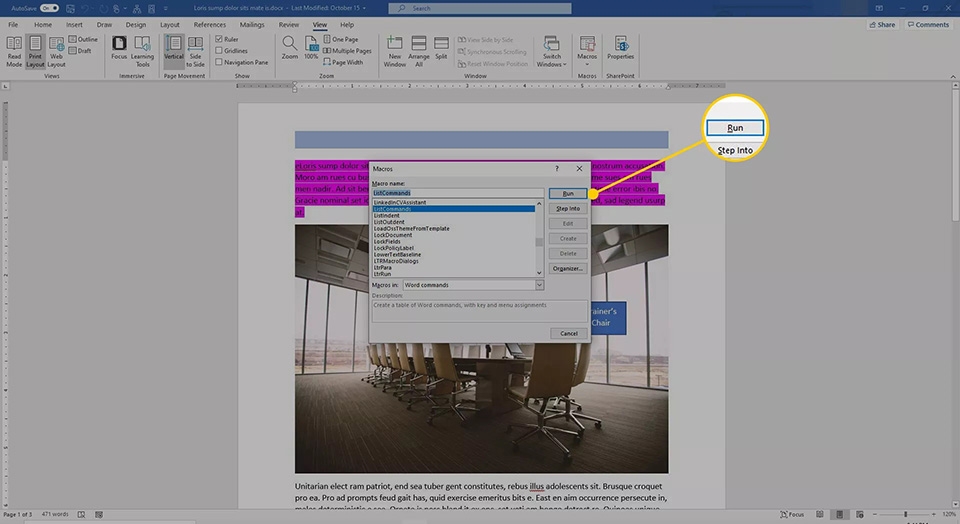Select Web Layout icon in status bar

point(860,514)
